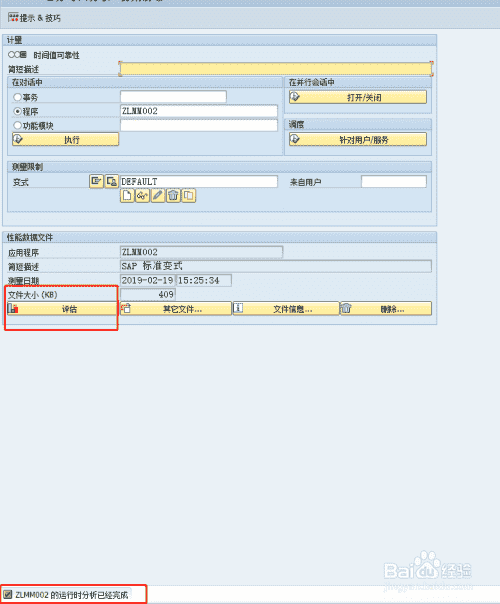Open 文件信息... file info button
This screenshot has width=500, height=604.
(x=286, y=309)
